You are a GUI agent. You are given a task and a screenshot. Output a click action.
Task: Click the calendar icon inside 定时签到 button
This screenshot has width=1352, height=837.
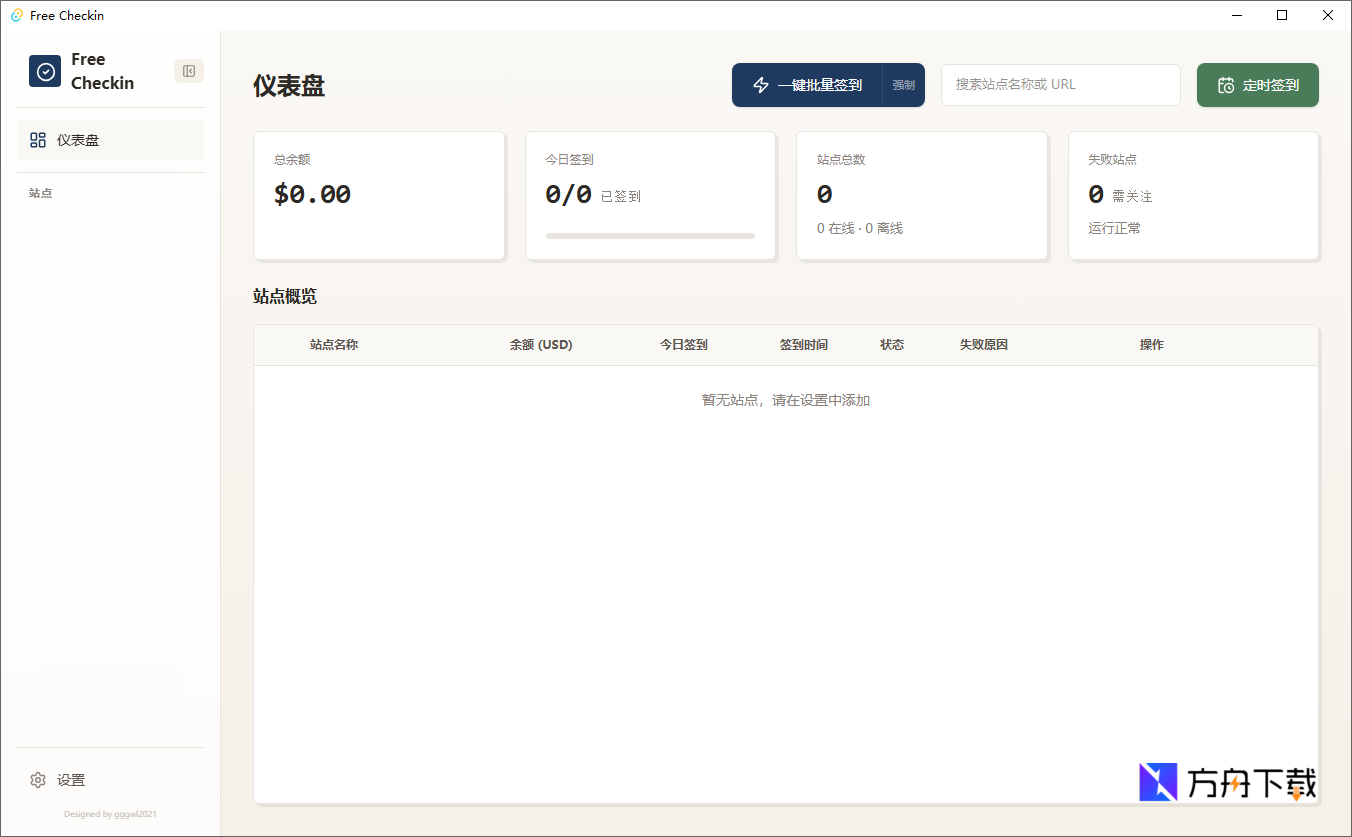point(1226,85)
